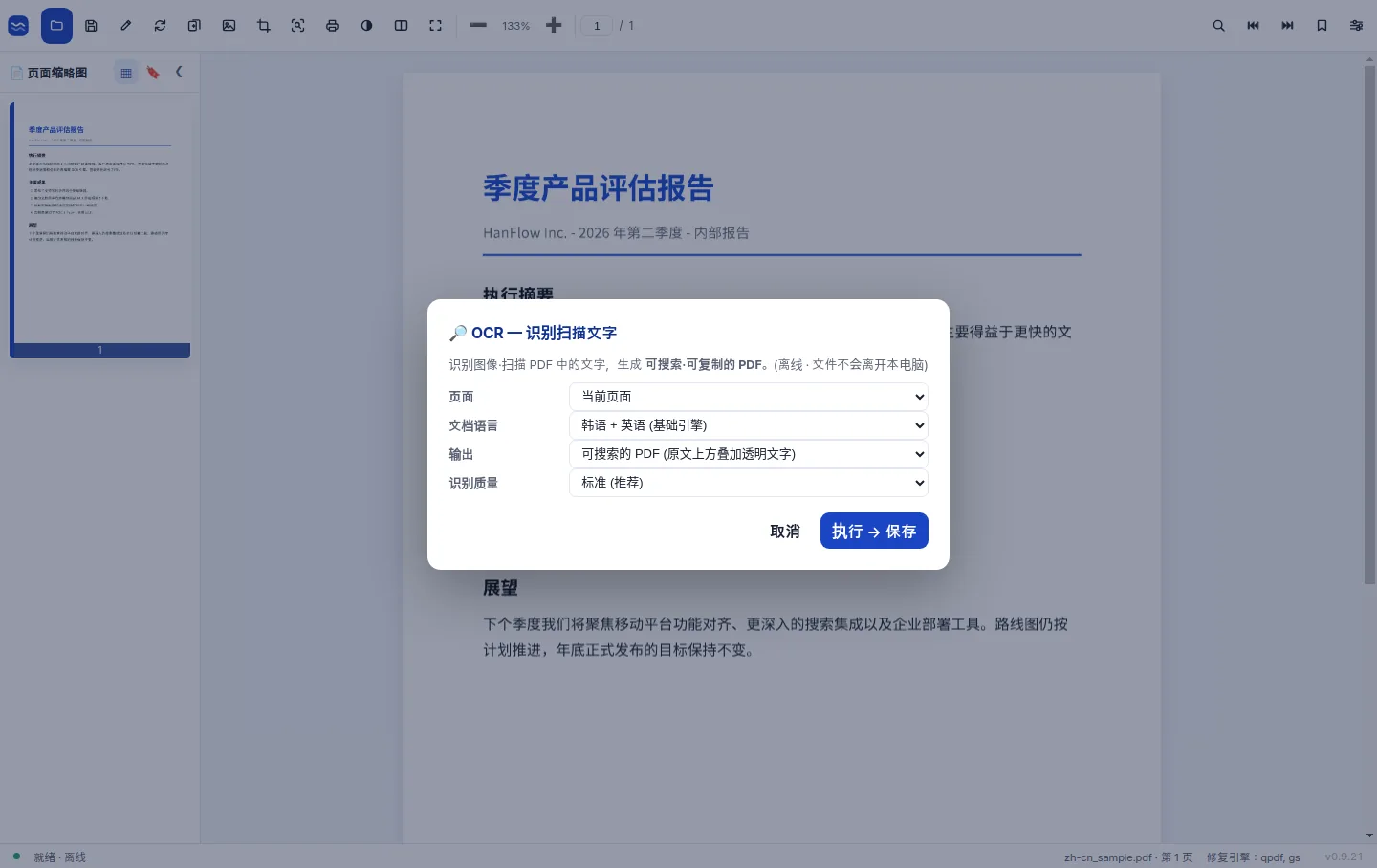Switch sidebar to thumbnail grid view
Screen dimensions: 1377x868
(x=126, y=73)
